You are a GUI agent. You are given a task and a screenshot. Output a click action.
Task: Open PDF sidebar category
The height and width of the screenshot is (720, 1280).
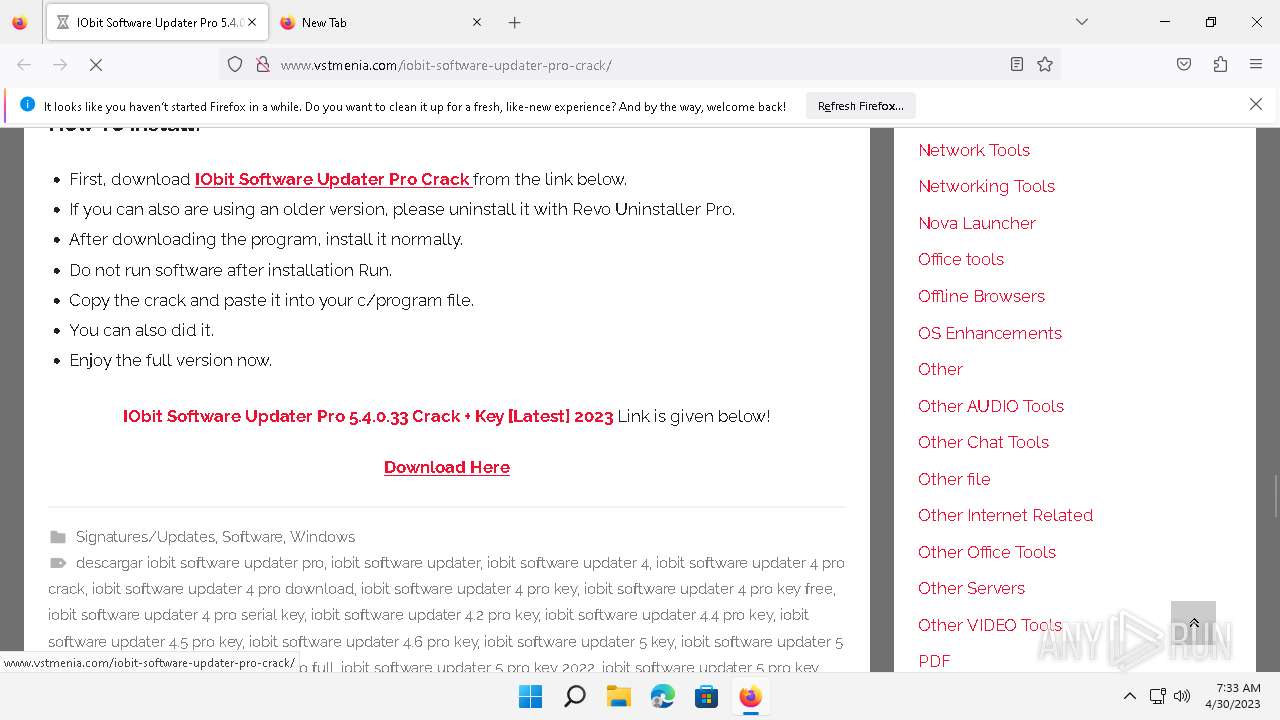[x=934, y=661]
